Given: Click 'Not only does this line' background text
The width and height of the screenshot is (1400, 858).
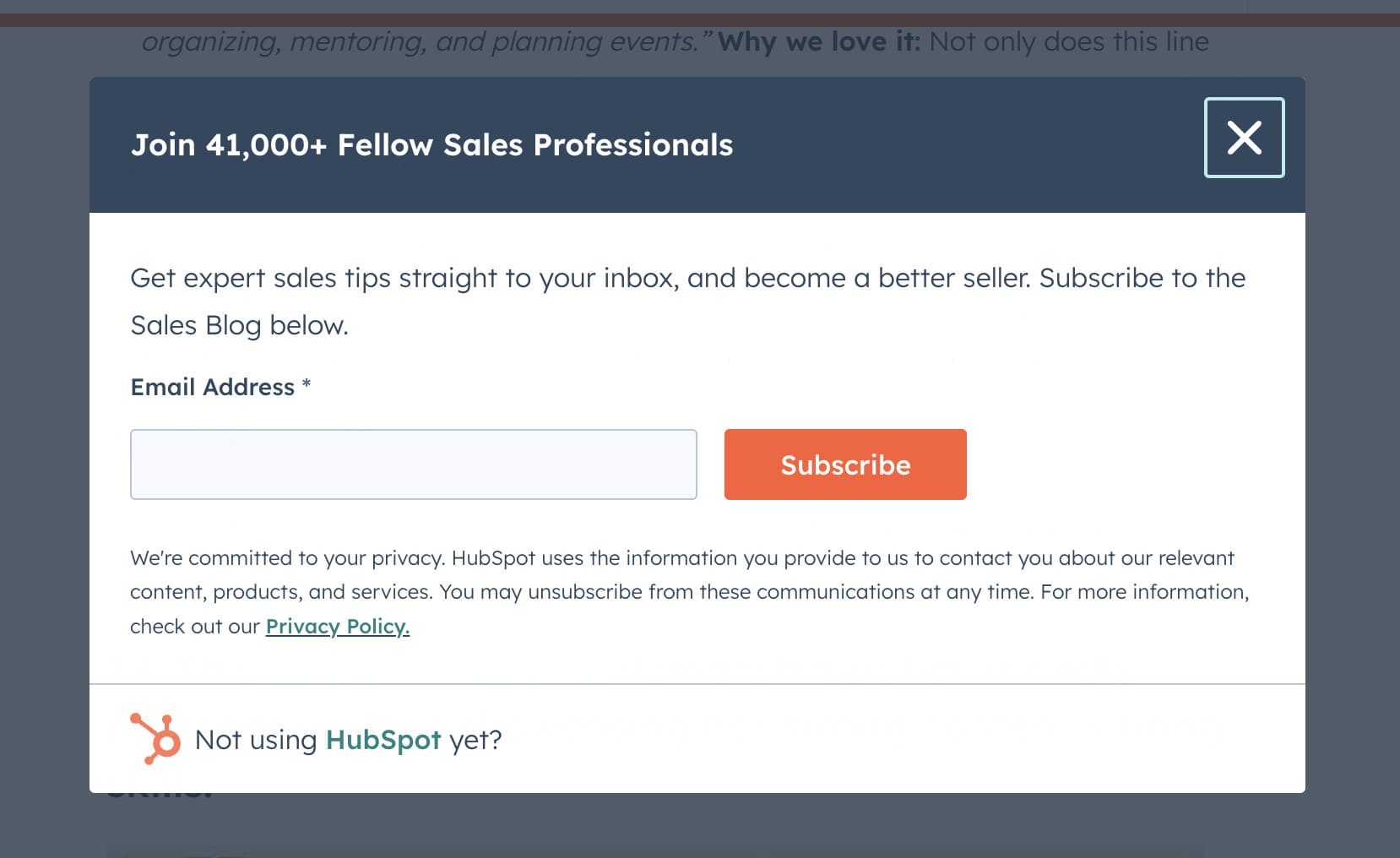Looking at the screenshot, I should pyautogui.click(x=1069, y=41).
